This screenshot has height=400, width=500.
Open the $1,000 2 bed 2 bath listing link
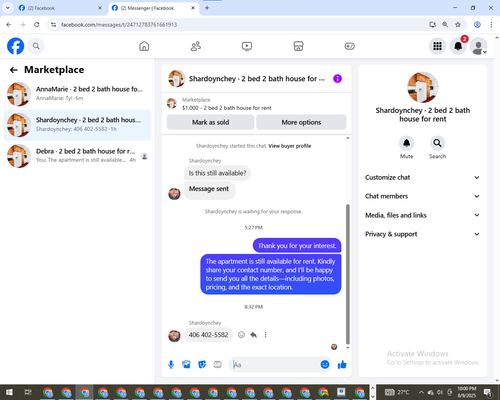pos(226,108)
